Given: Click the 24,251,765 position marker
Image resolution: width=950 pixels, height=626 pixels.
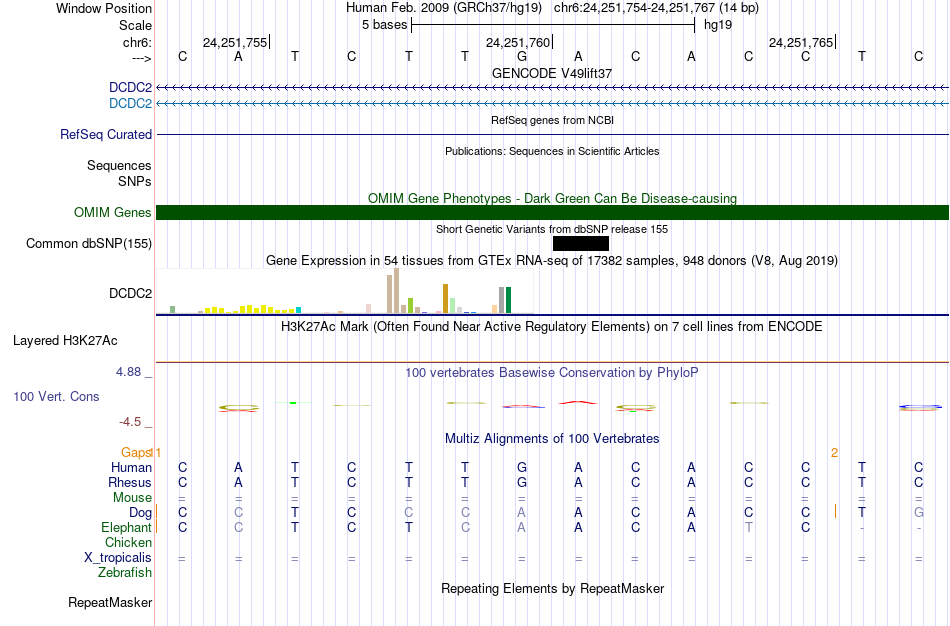Looking at the screenshot, I should [x=801, y=42].
